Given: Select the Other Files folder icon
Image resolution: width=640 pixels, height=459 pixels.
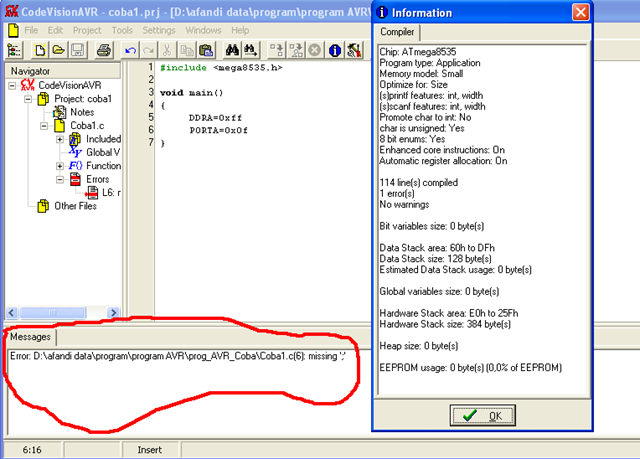Looking at the screenshot, I should [x=43, y=206].
